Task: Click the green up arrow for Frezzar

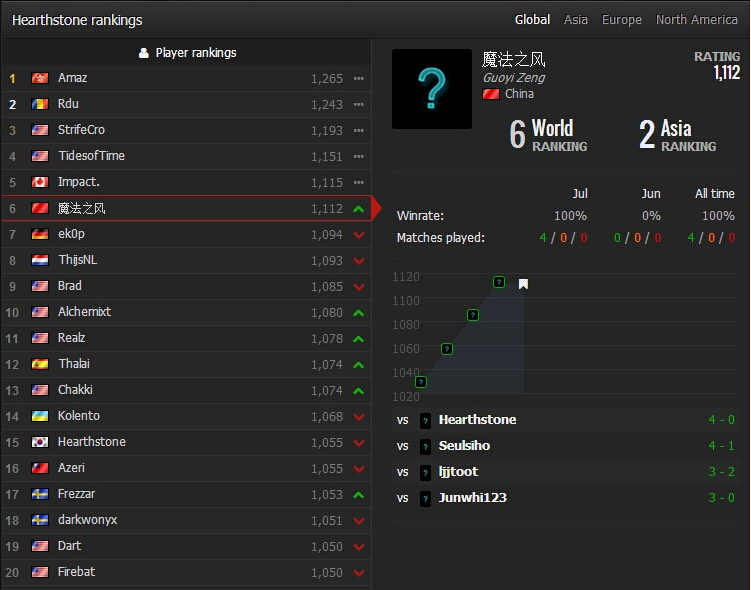Action: click(x=359, y=495)
